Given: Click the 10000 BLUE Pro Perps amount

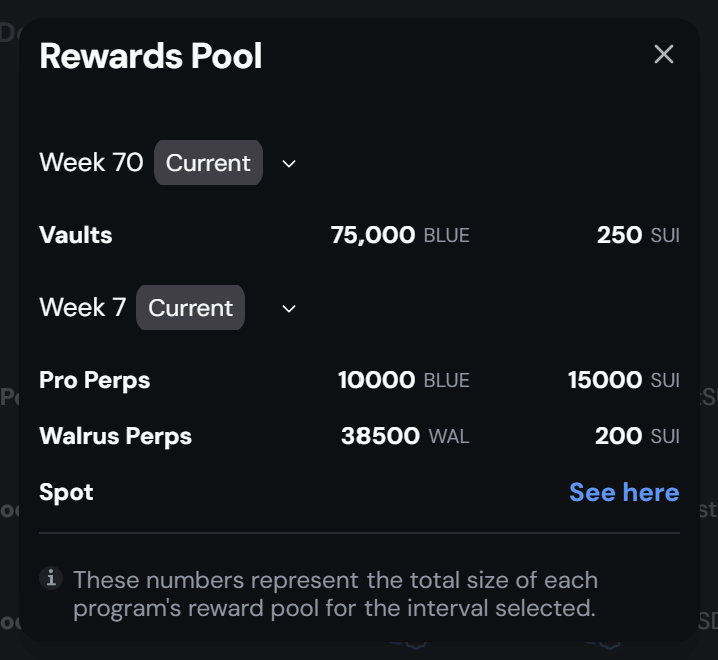Looking at the screenshot, I should (403, 381).
